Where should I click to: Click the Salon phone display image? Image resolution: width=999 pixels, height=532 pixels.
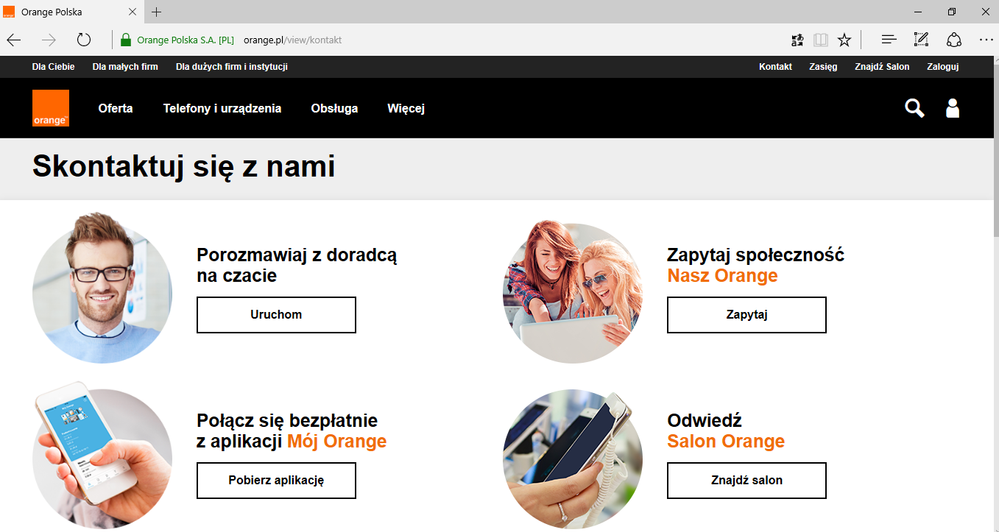click(573, 459)
